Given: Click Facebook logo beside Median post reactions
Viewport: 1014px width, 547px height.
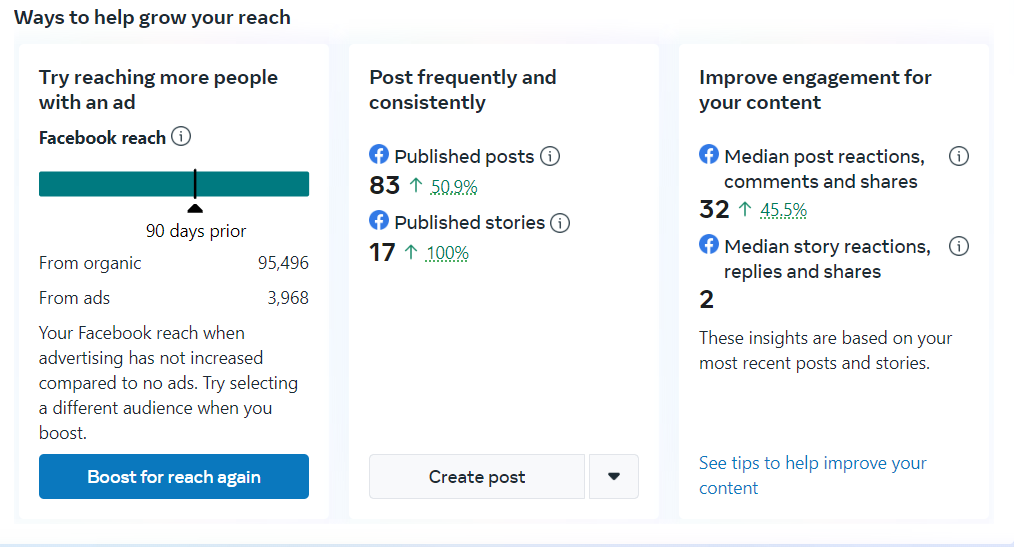Looking at the screenshot, I should (x=709, y=155).
